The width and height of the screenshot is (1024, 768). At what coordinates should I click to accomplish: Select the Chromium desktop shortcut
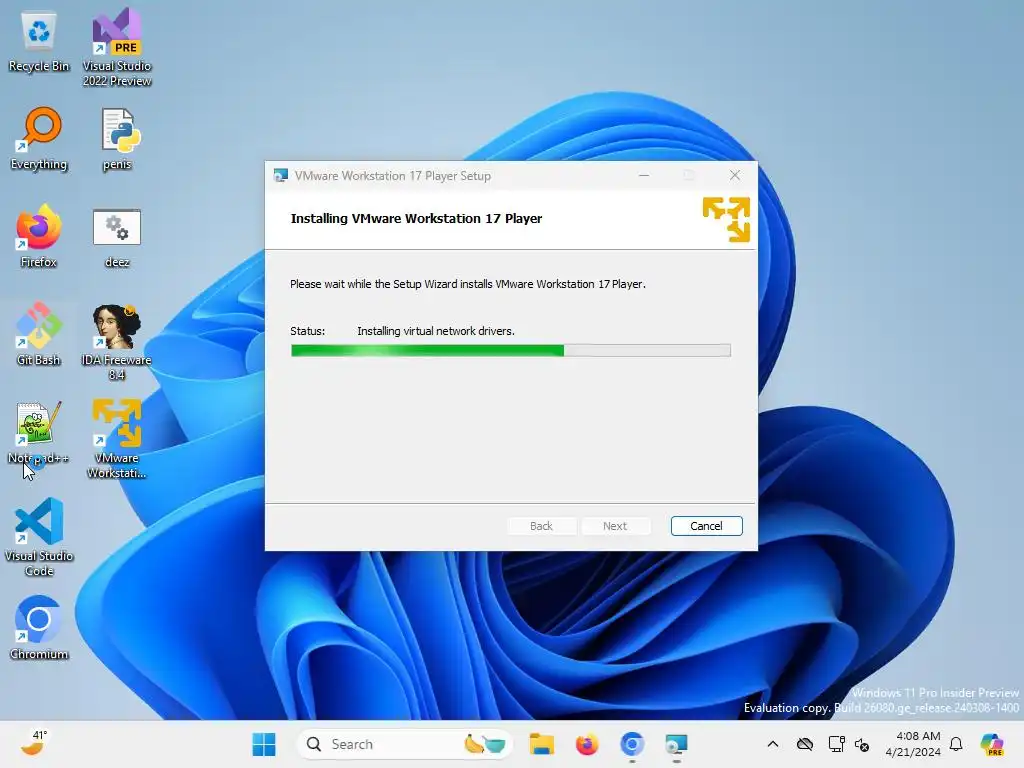[x=39, y=628]
